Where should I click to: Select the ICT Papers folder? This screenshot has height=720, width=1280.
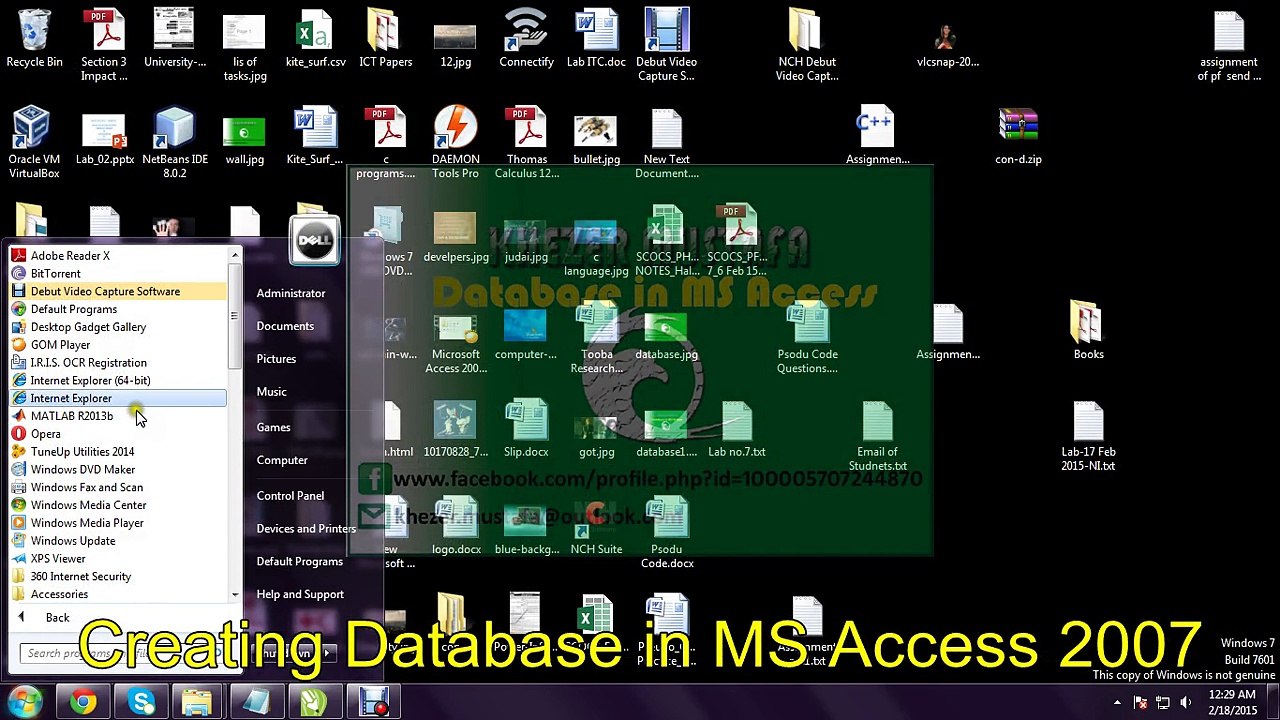pos(385,40)
